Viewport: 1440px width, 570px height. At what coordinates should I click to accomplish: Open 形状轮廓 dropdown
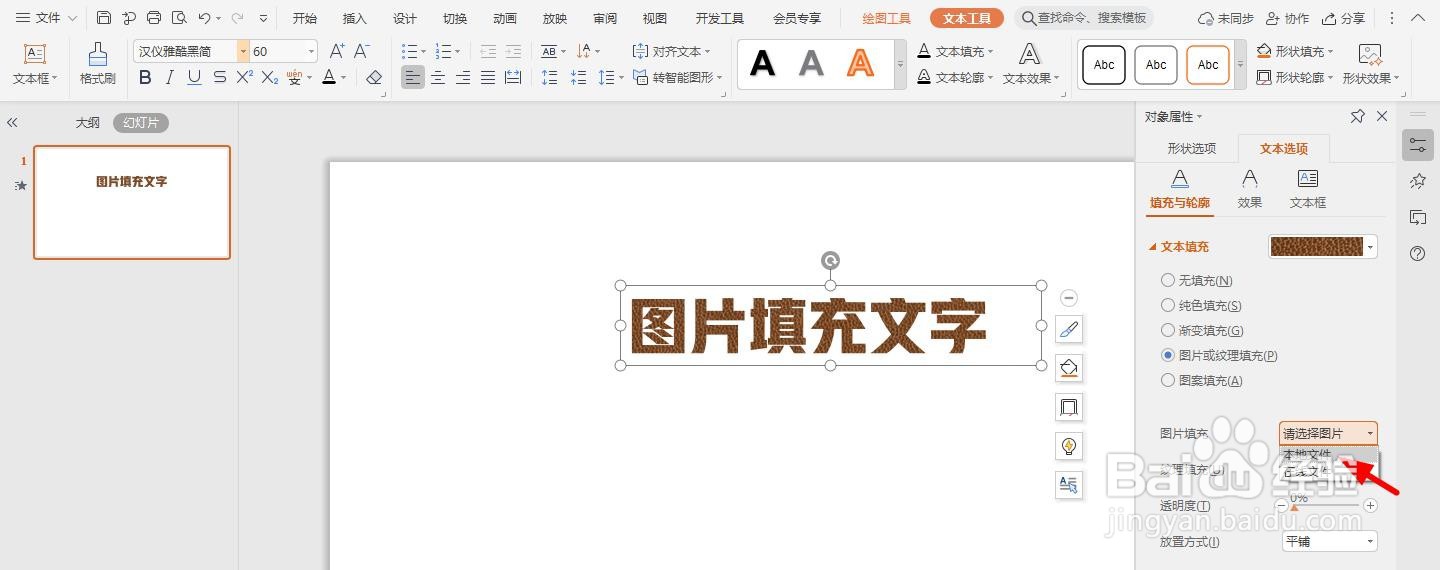click(1296, 77)
